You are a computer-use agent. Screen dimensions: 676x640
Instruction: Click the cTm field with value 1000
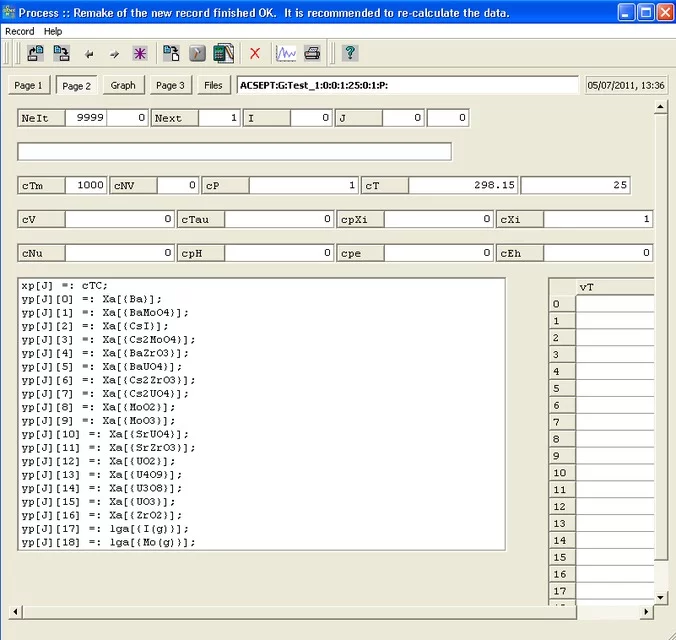pyautogui.click(x=86, y=185)
